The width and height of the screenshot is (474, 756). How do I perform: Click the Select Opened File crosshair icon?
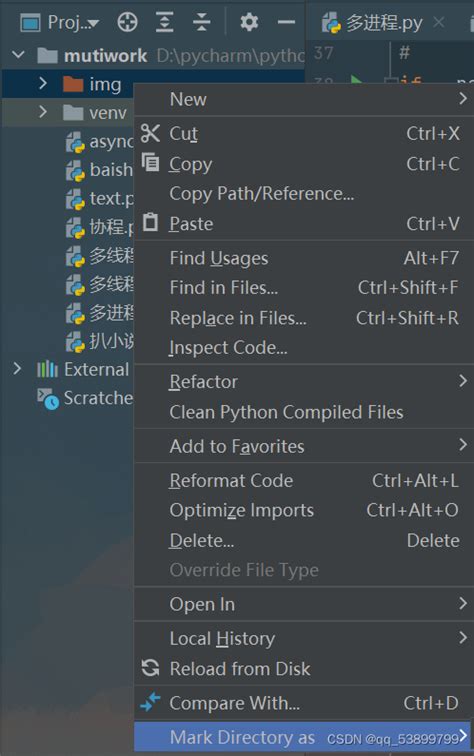point(127,22)
